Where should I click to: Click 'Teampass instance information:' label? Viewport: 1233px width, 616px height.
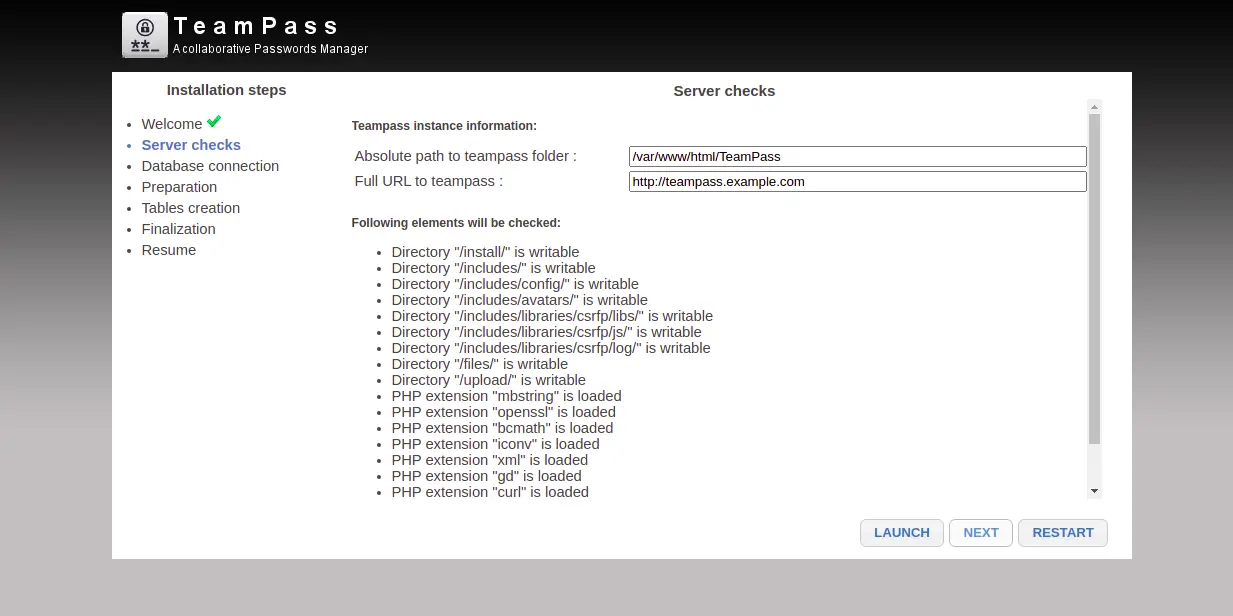[x=444, y=126]
